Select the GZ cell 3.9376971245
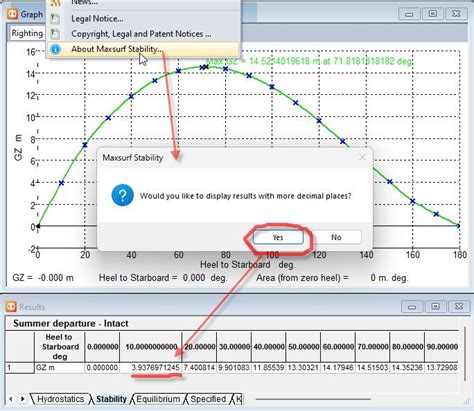This screenshot has width=474, height=411. (x=151, y=368)
